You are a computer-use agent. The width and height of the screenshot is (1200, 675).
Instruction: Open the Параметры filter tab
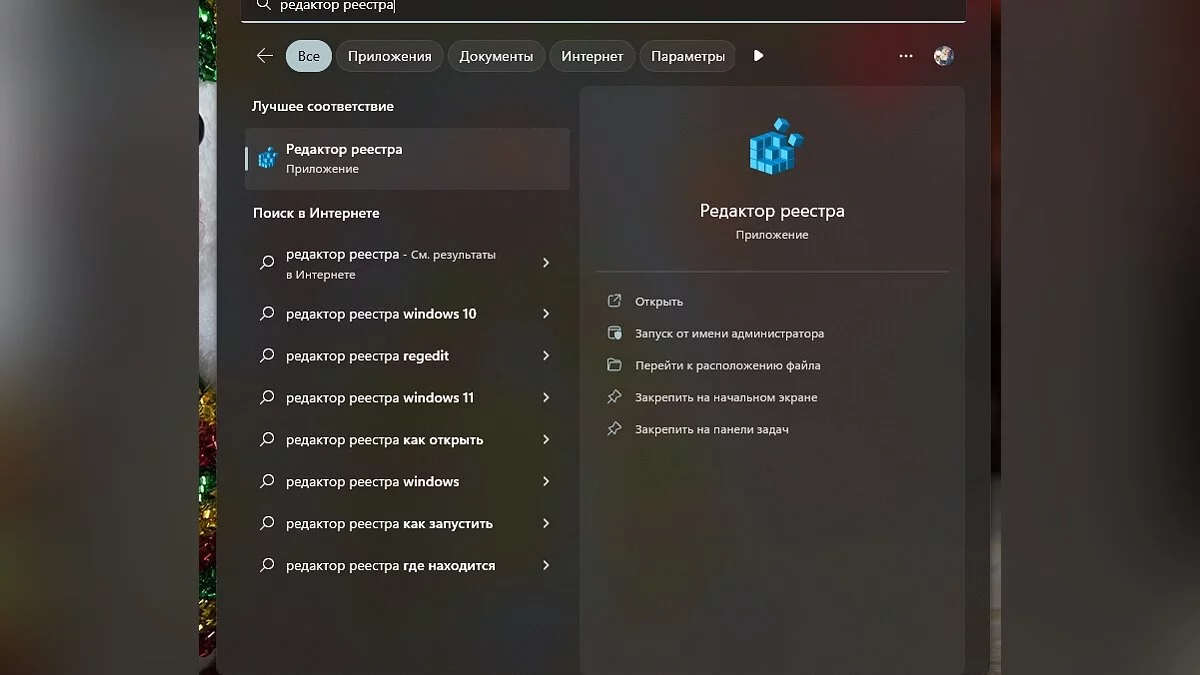coord(688,56)
